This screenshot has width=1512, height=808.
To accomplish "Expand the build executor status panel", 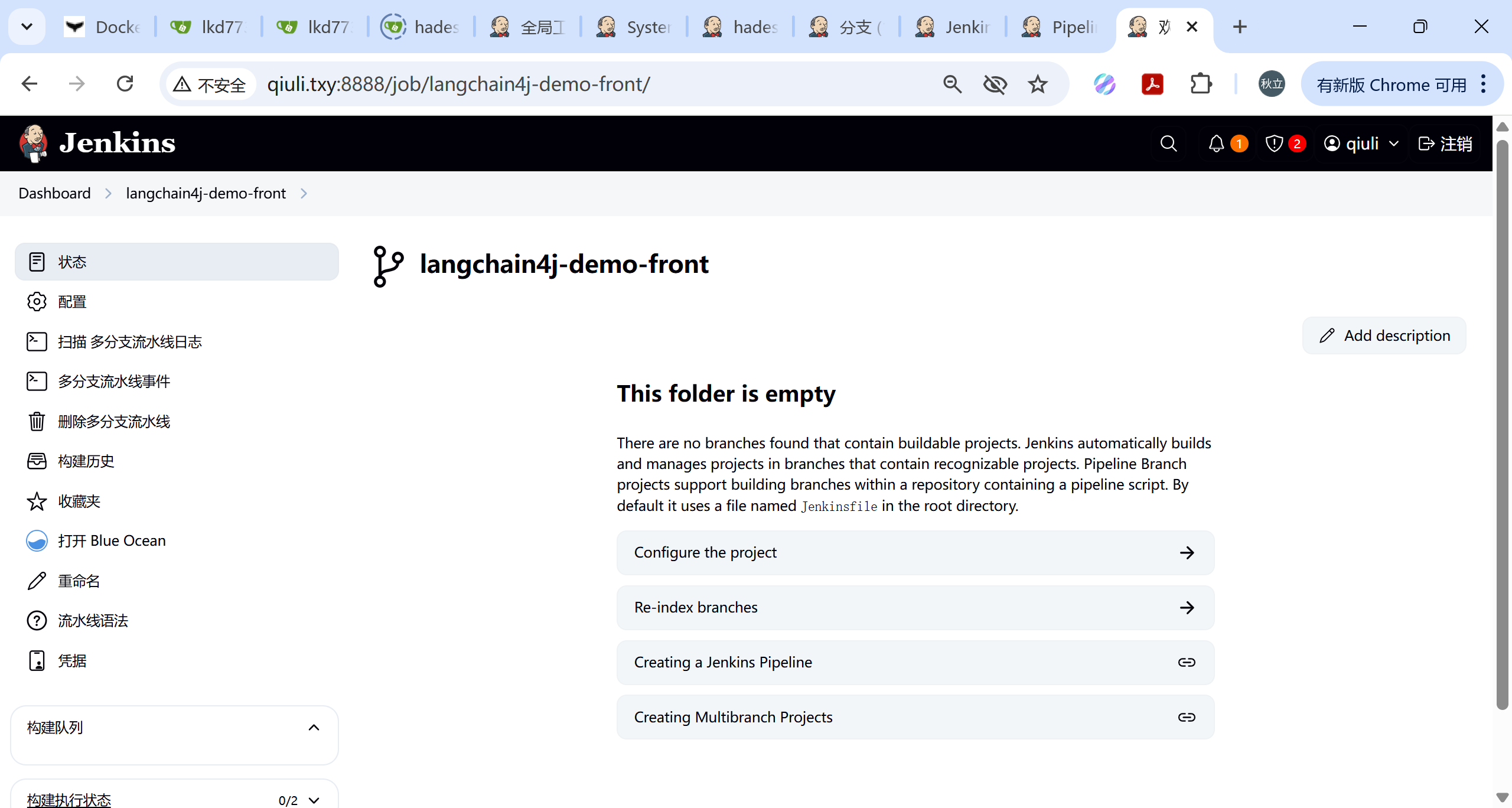I will (314, 800).
